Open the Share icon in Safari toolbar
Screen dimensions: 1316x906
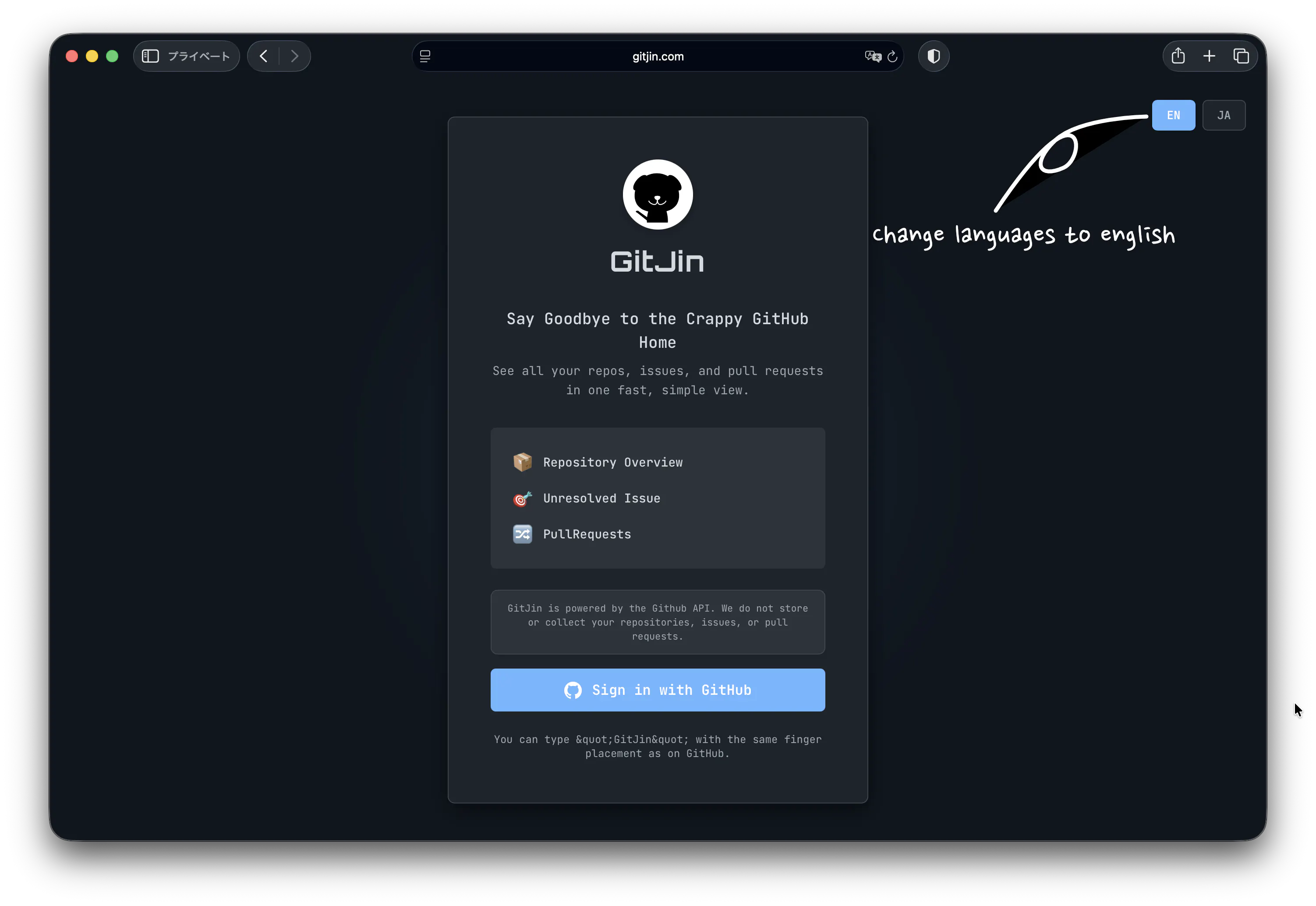click(x=1178, y=56)
